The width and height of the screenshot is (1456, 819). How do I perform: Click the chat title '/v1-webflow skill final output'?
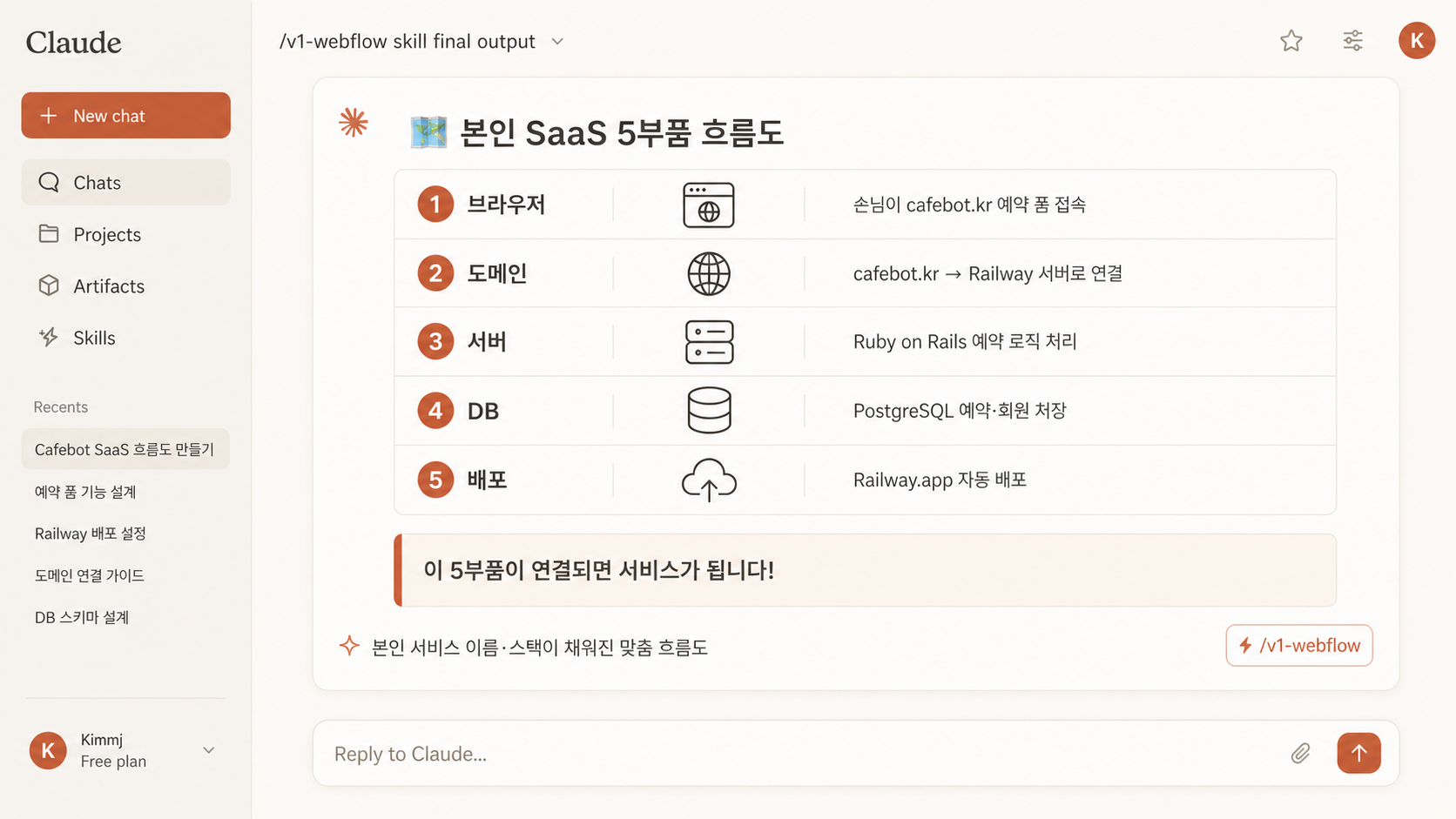pos(408,41)
